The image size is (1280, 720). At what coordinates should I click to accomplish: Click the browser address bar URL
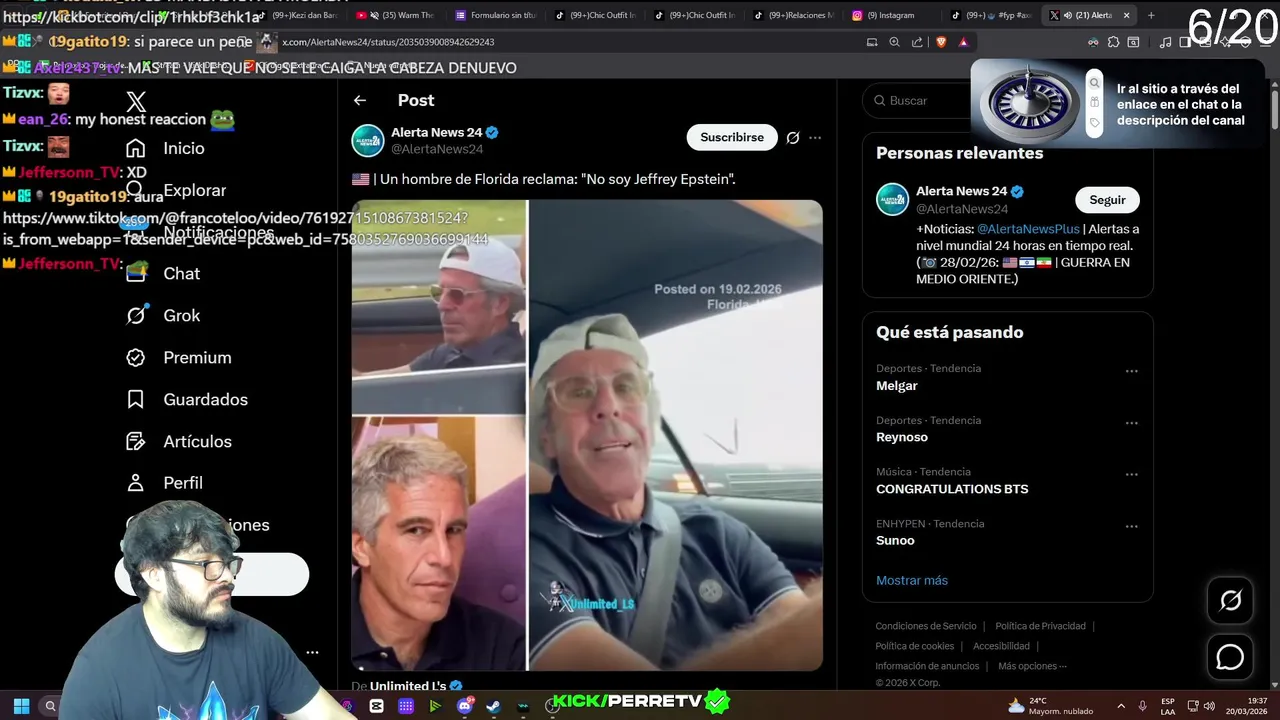coord(388,42)
